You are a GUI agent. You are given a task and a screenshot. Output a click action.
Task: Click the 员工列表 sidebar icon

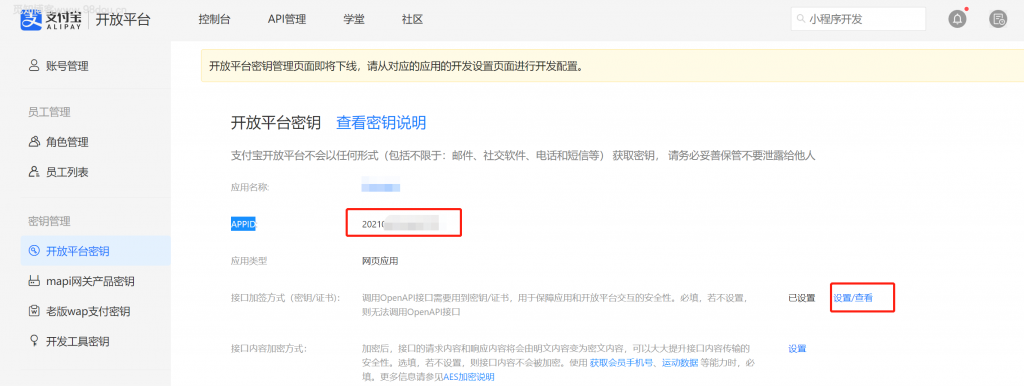[x=35, y=172]
